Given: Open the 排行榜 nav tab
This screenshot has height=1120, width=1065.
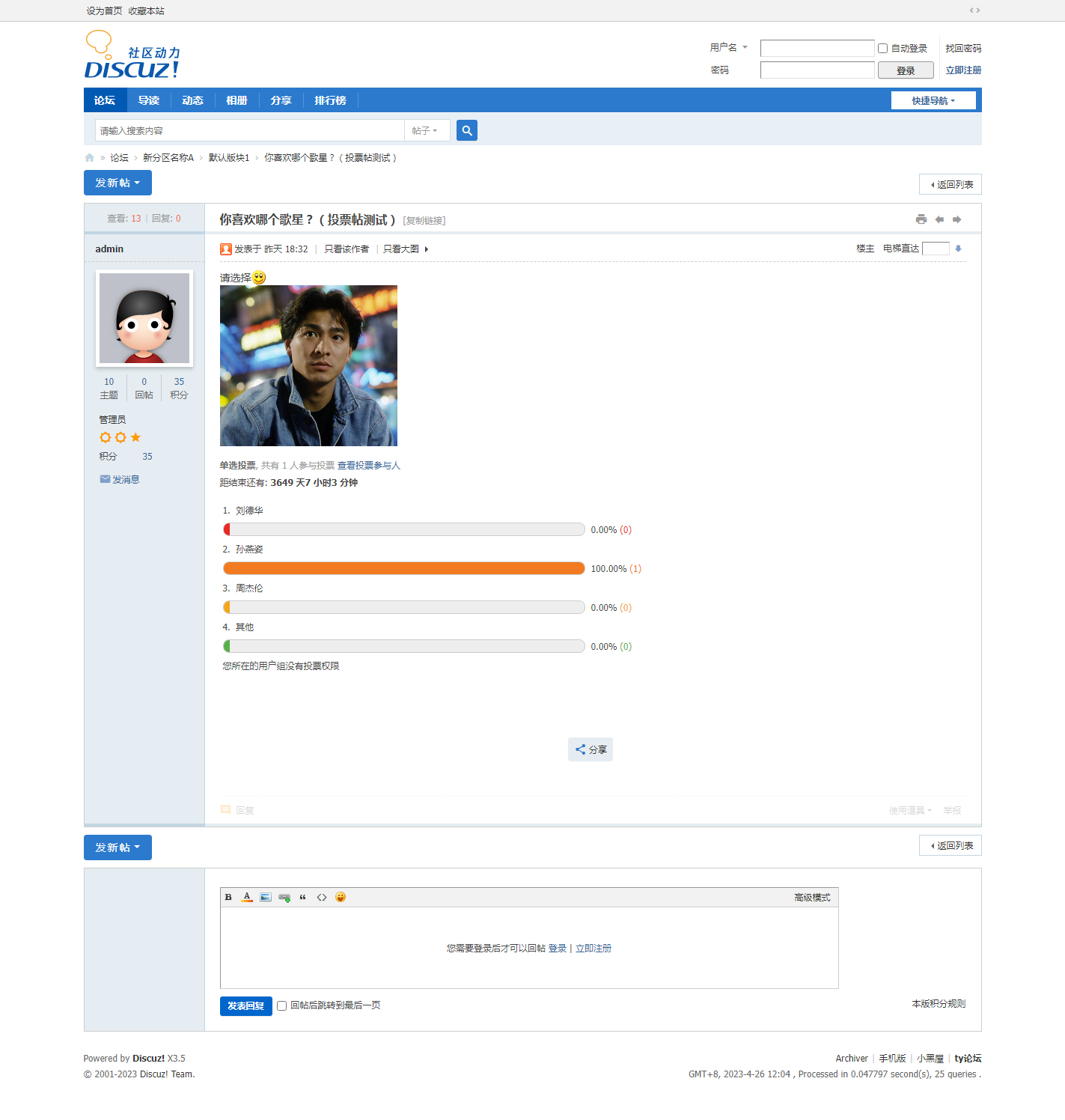Looking at the screenshot, I should pyautogui.click(x=330, y=100).
